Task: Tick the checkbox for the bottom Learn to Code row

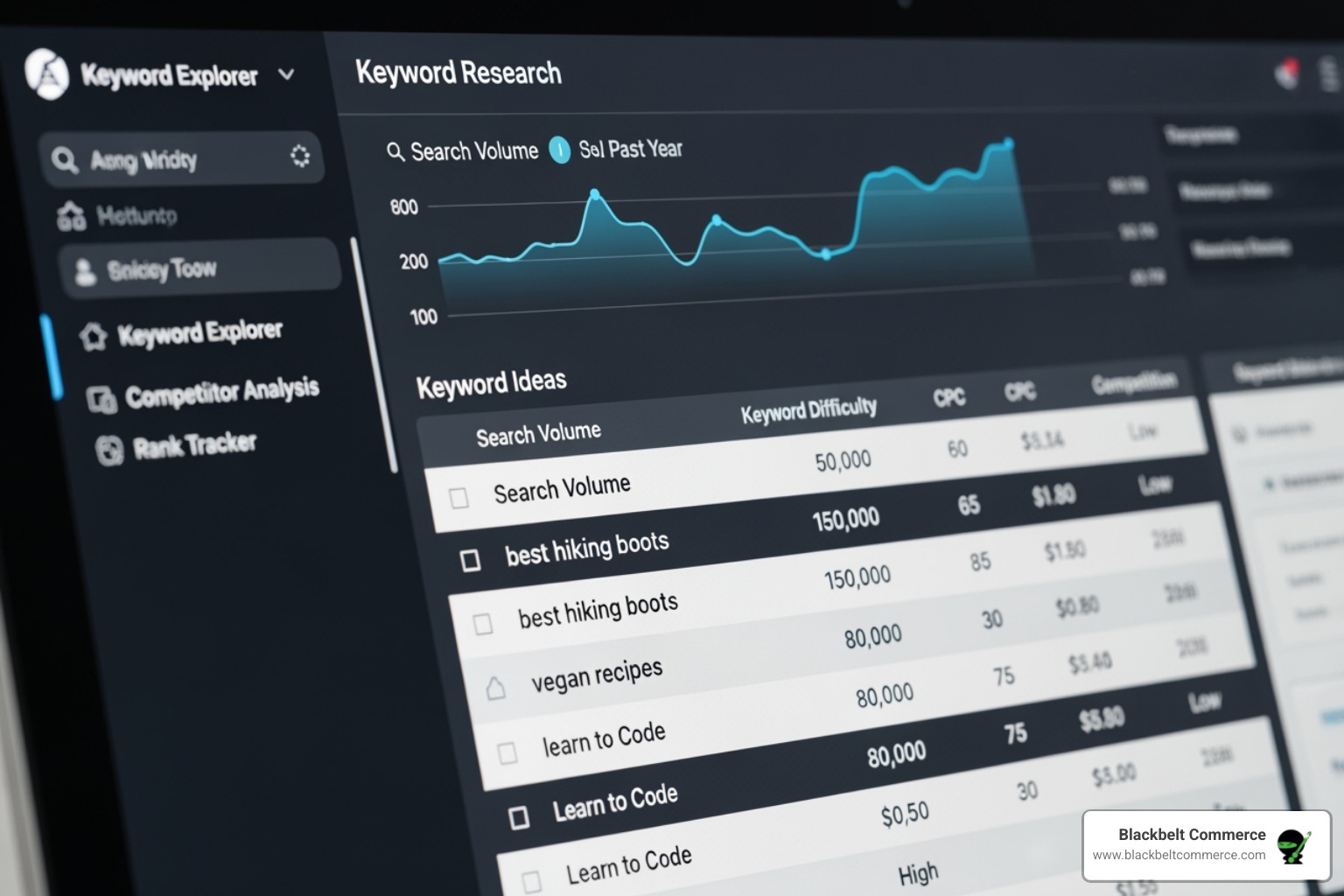Action: [531, 881]
